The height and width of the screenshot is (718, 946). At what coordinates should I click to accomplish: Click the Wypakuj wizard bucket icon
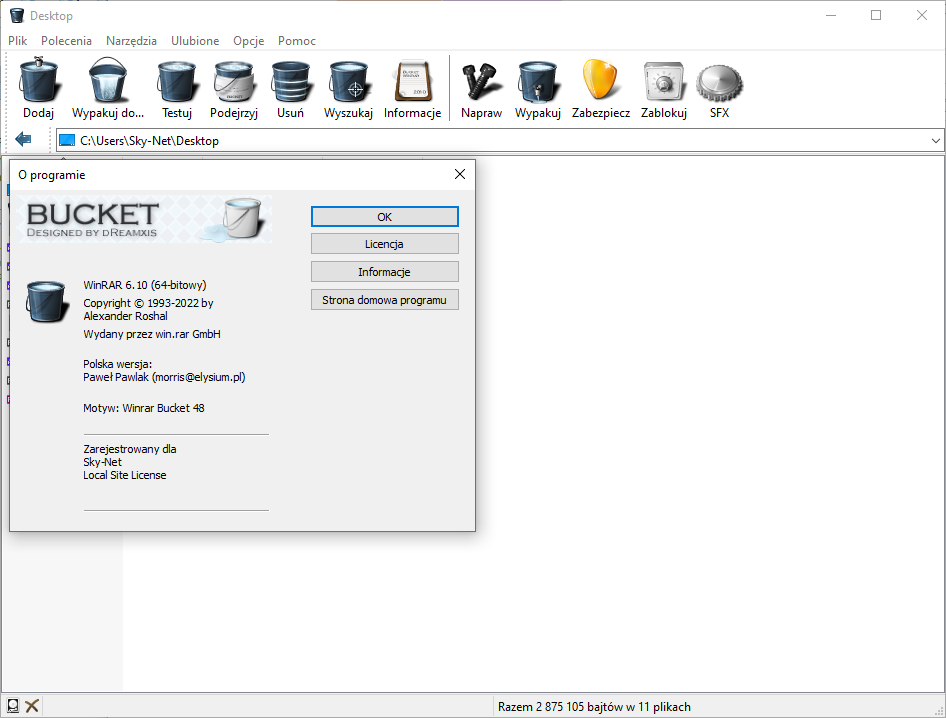[x=538, y=81]
